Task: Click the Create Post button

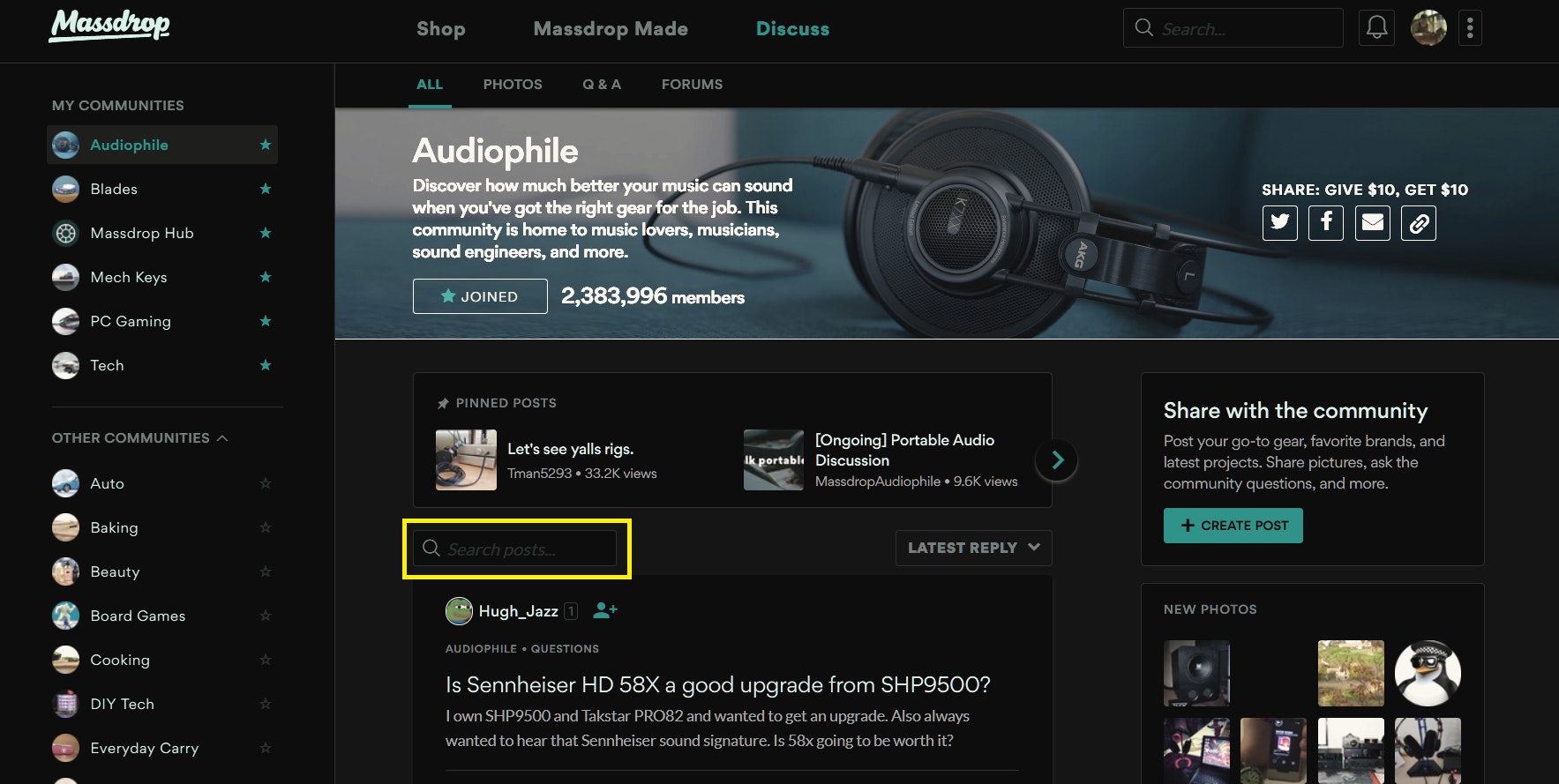Action: click(1233, 526)
